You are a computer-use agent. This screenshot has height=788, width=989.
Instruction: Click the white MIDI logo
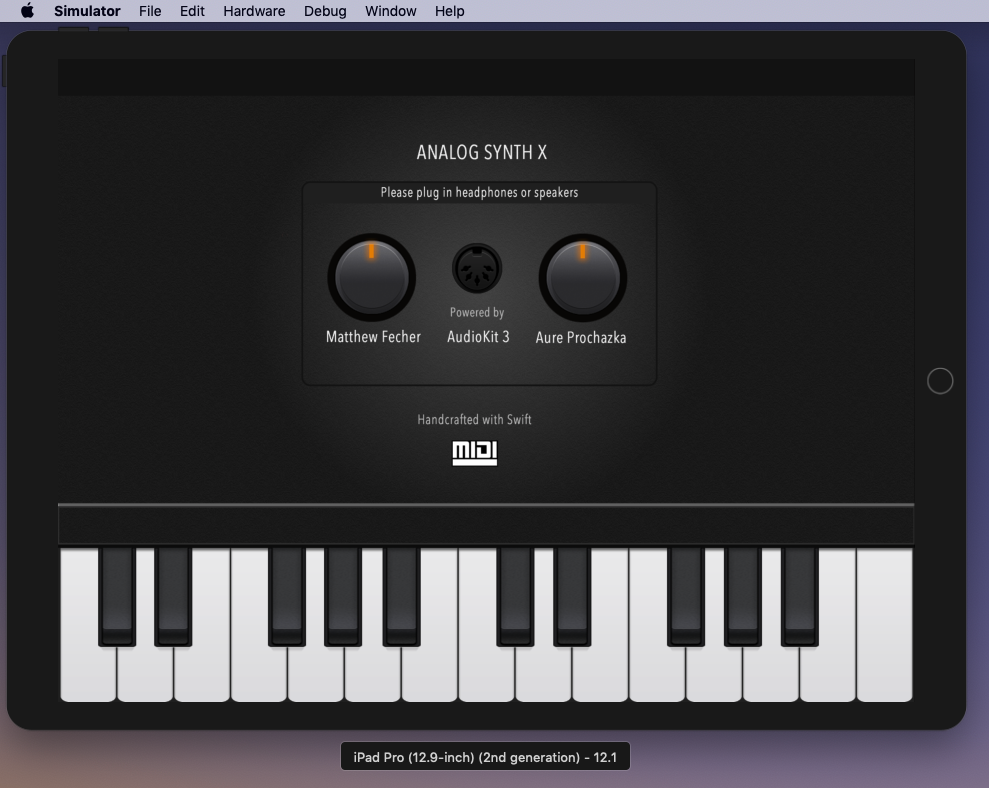(474, 453)
